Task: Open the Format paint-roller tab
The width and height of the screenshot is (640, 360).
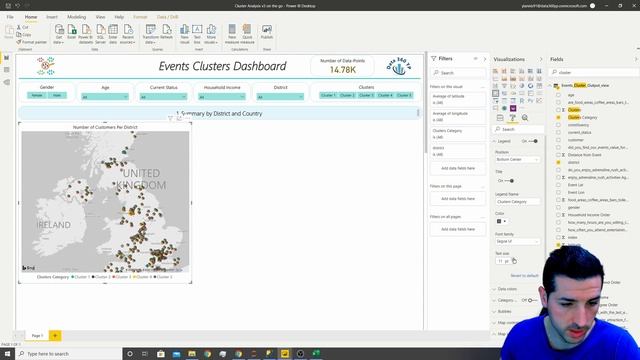Action: tap(513, 118)
